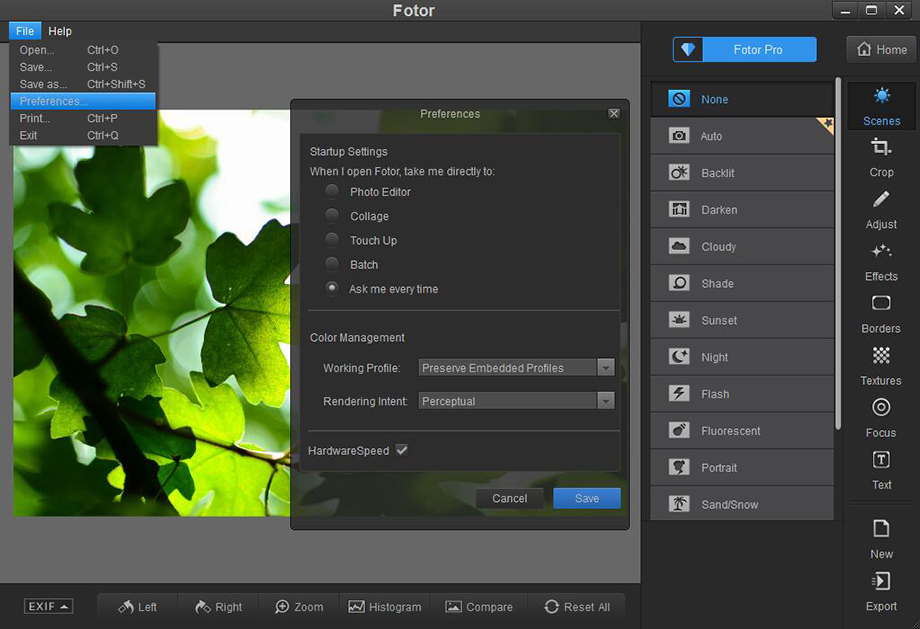This screenshot has width=920, height=629.
Task: Select the Batch startup option
Action: pos(331,264)
